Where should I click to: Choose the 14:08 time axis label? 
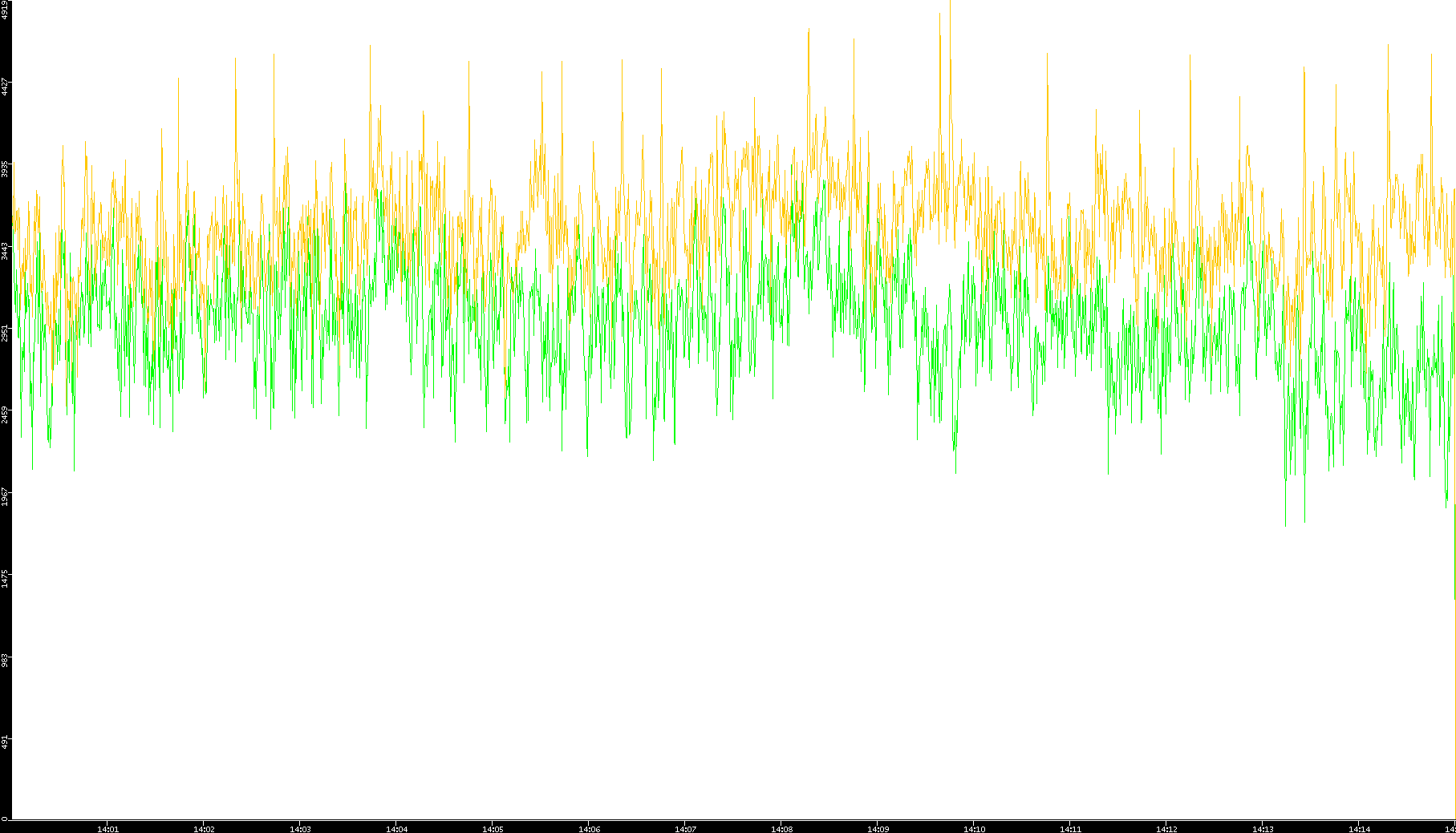tap(781, 829)
